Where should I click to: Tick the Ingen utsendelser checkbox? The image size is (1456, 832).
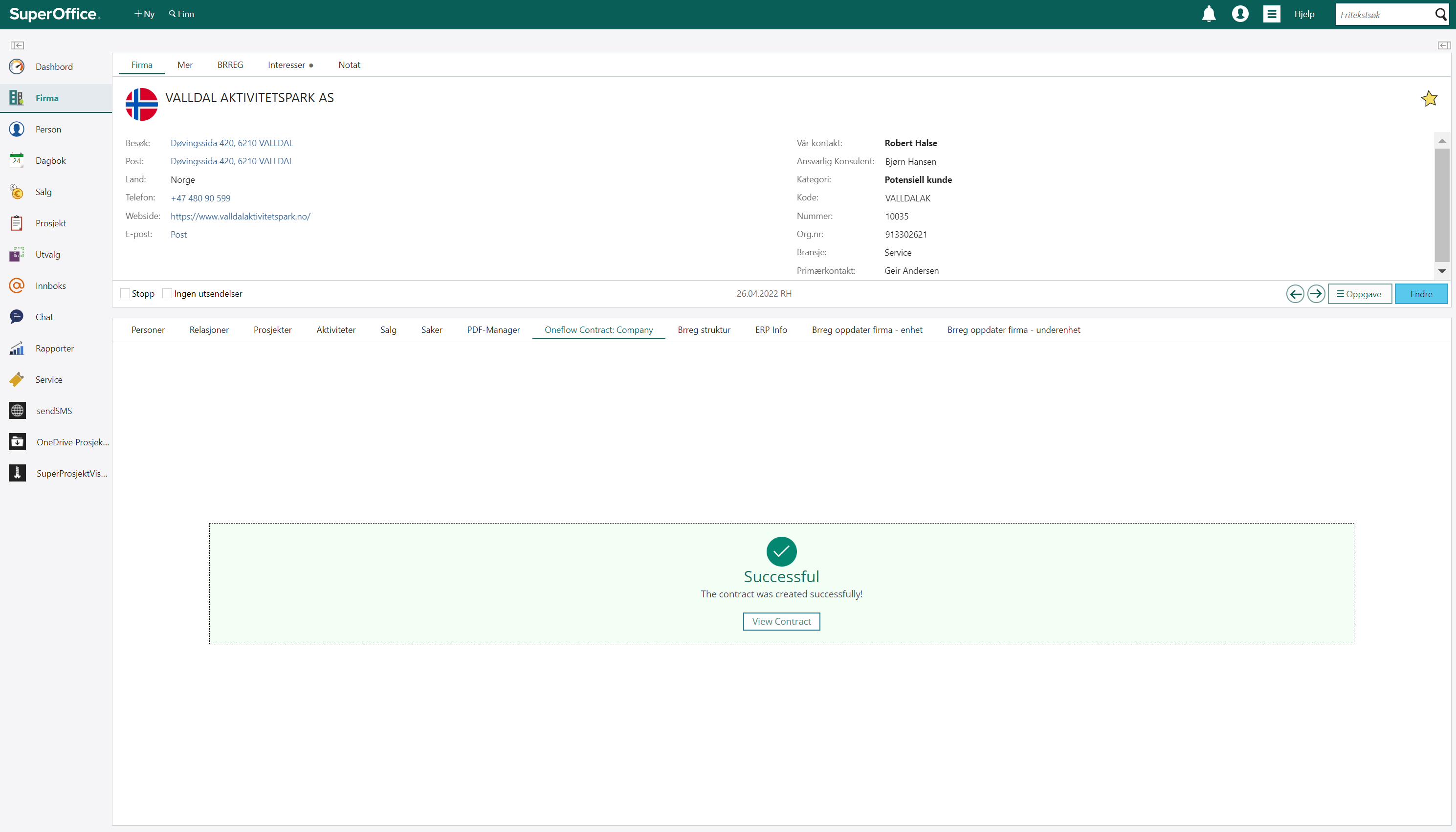point(167,294)
